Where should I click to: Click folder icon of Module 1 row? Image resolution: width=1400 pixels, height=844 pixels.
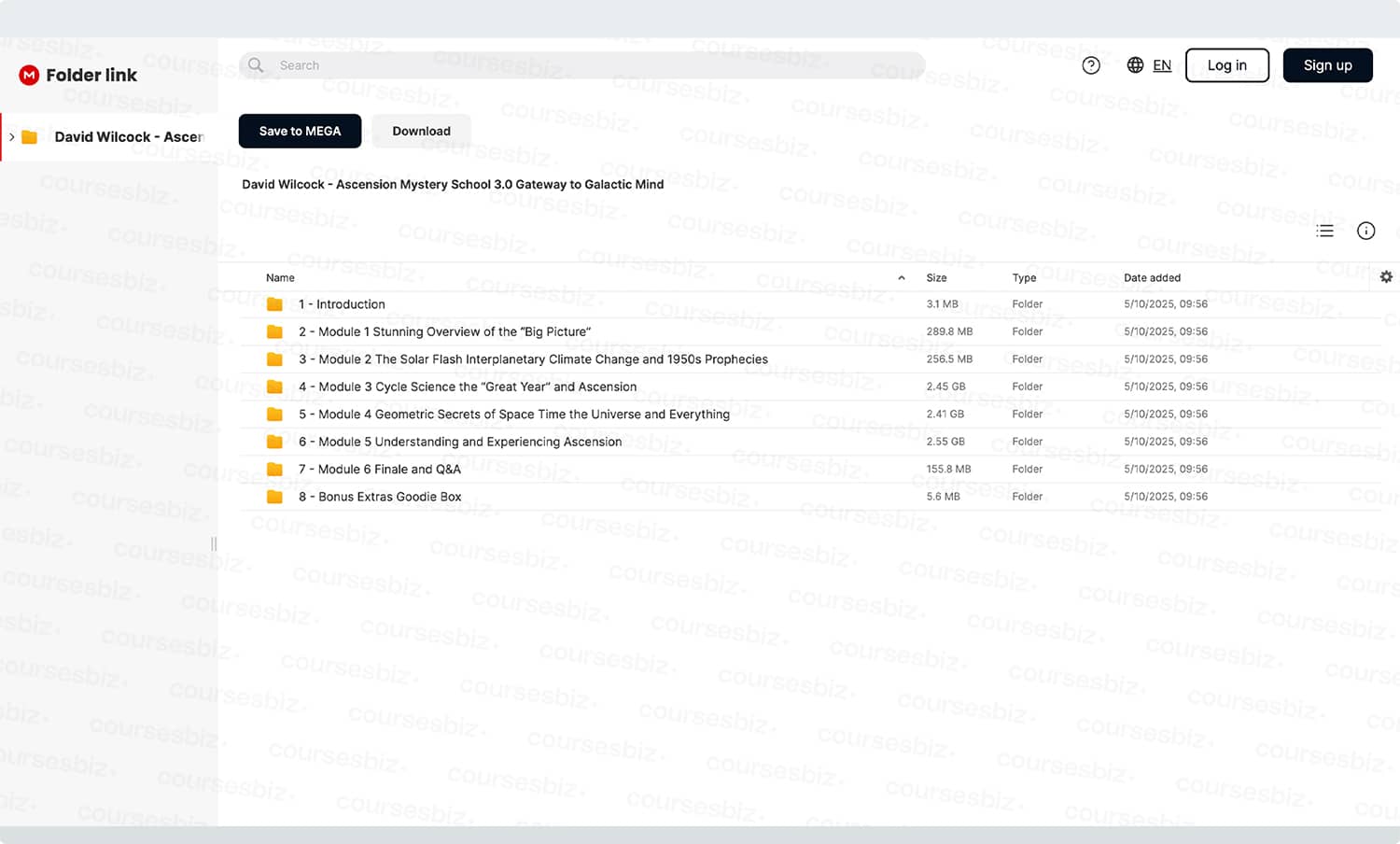(x=274, y=331)
